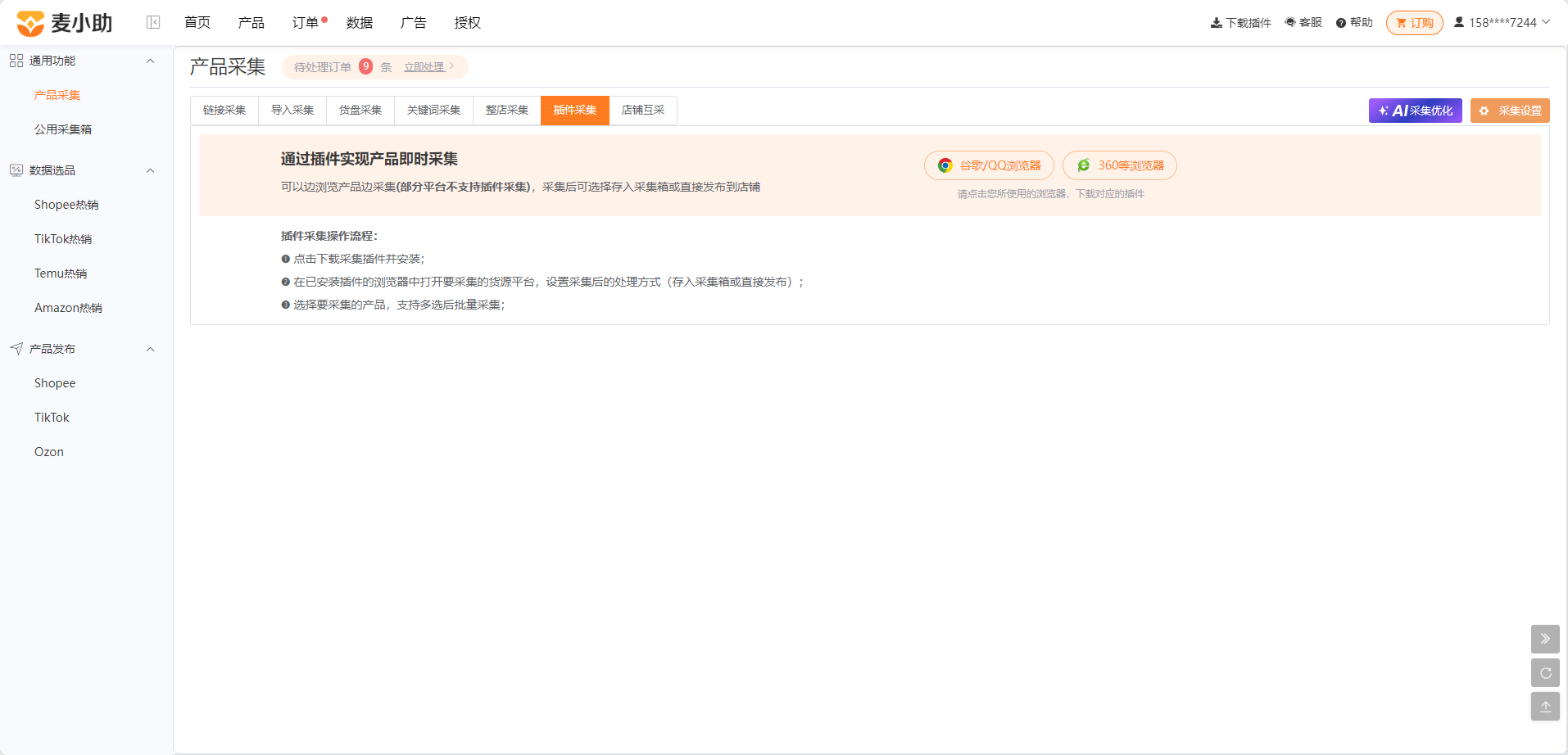The height and width of the screenshot is (755, 1568).
Task: Select the 插件采集 tab
Action: (x=575, y=111)
